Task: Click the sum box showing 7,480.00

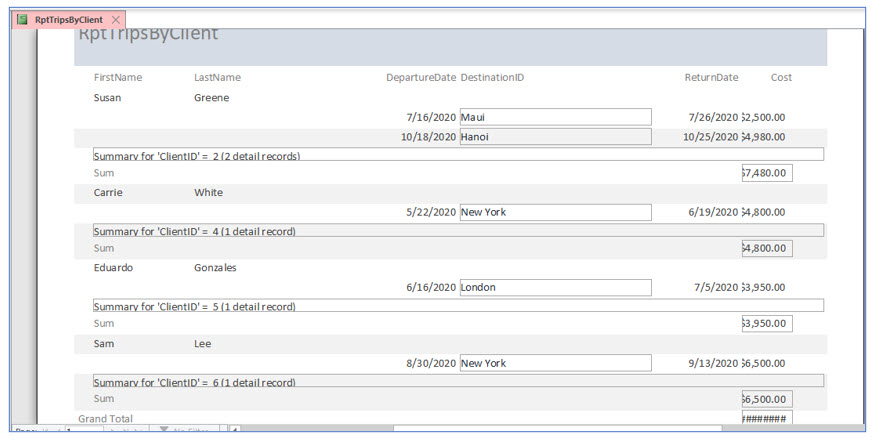Action: 767,173
